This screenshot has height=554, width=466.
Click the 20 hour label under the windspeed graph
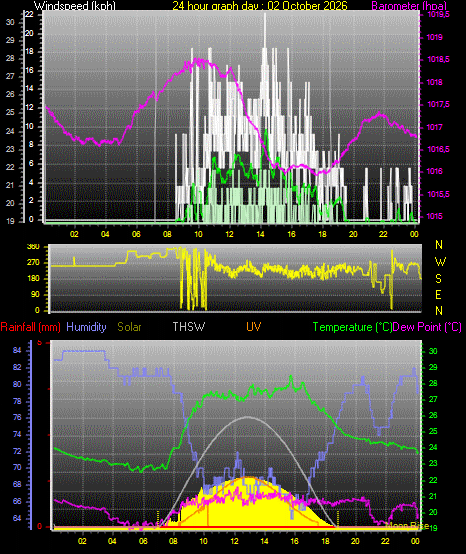click(353, 234)
